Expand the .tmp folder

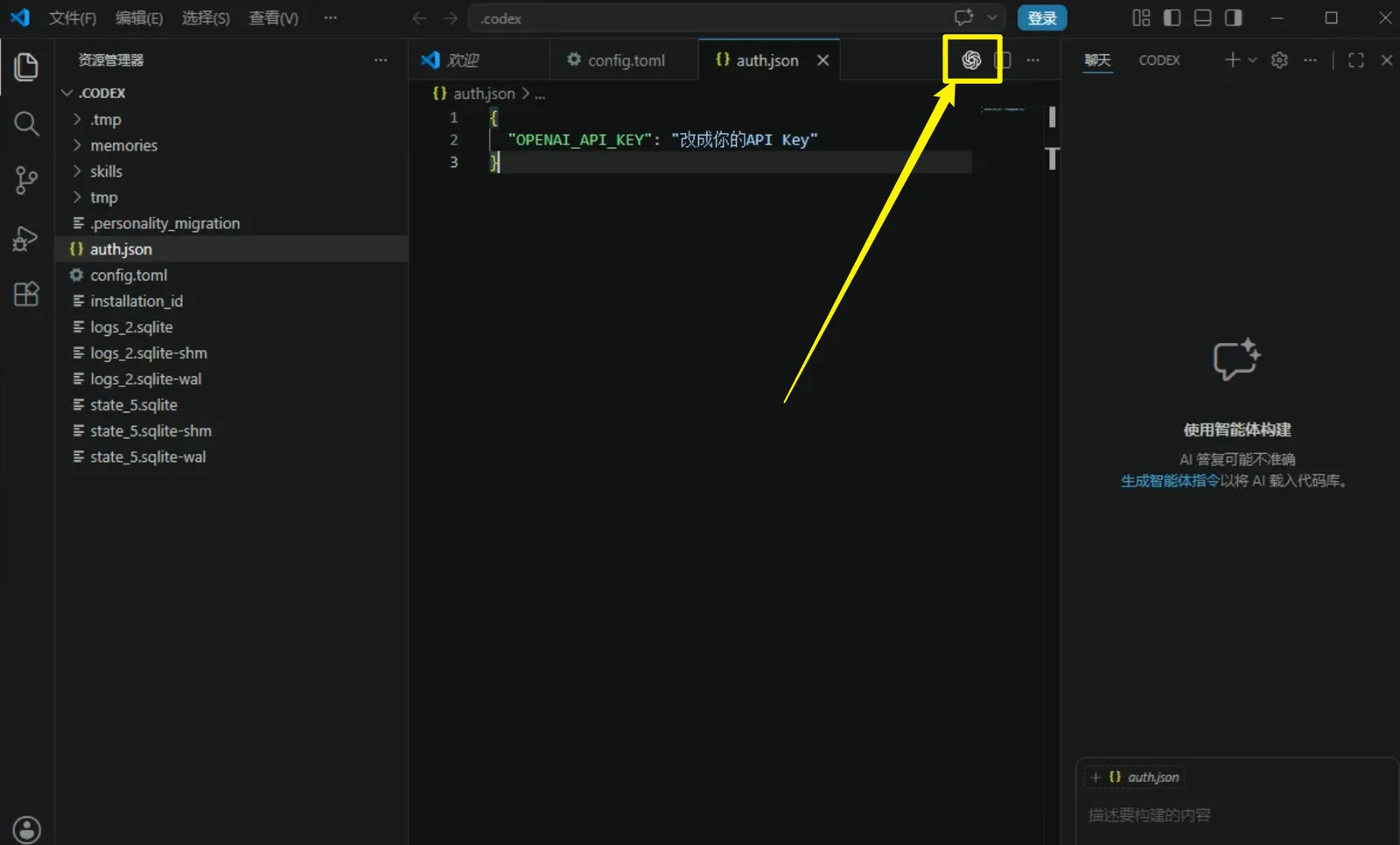click(232, 119)
